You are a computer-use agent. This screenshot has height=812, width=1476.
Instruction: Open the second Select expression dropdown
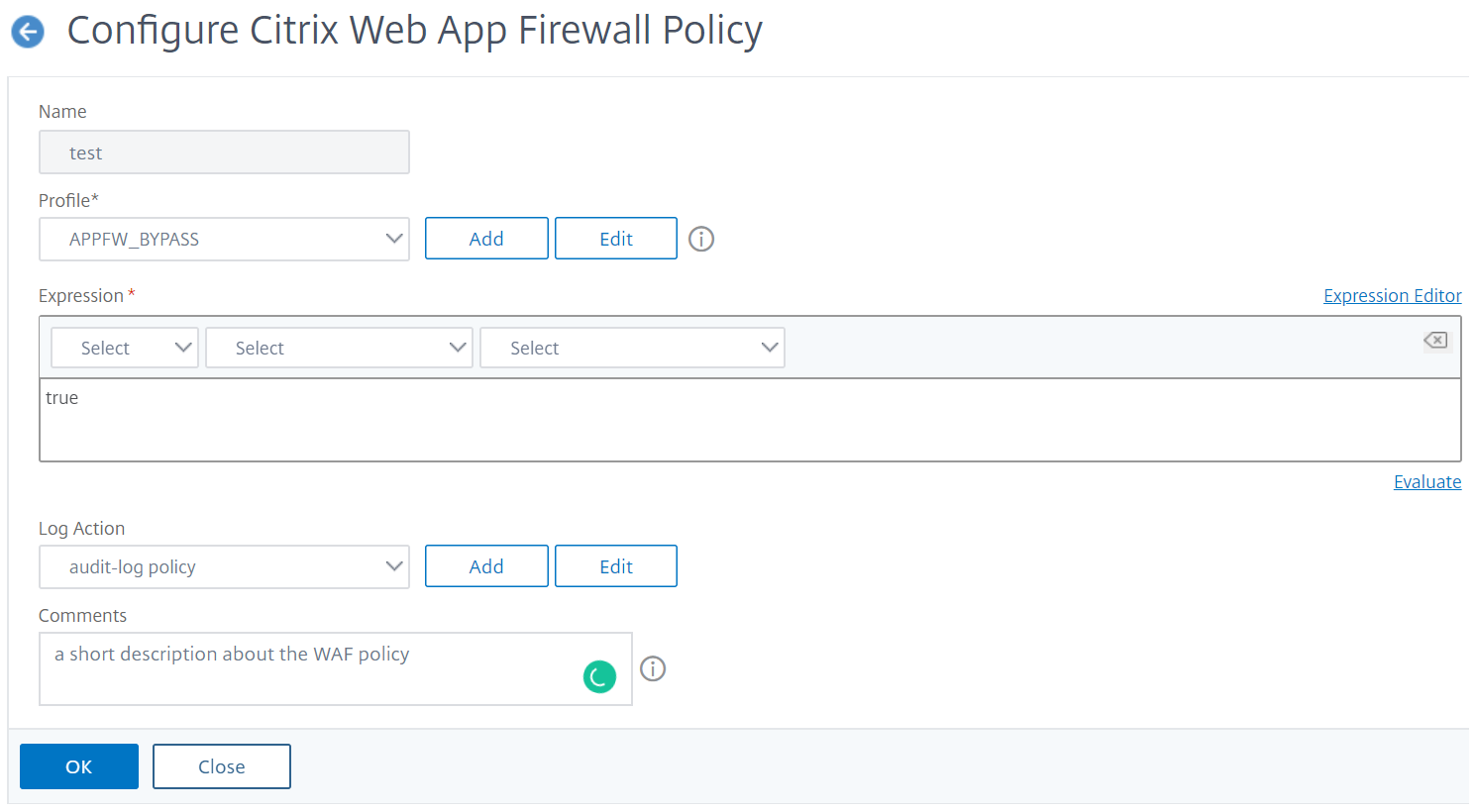point(339,348)
